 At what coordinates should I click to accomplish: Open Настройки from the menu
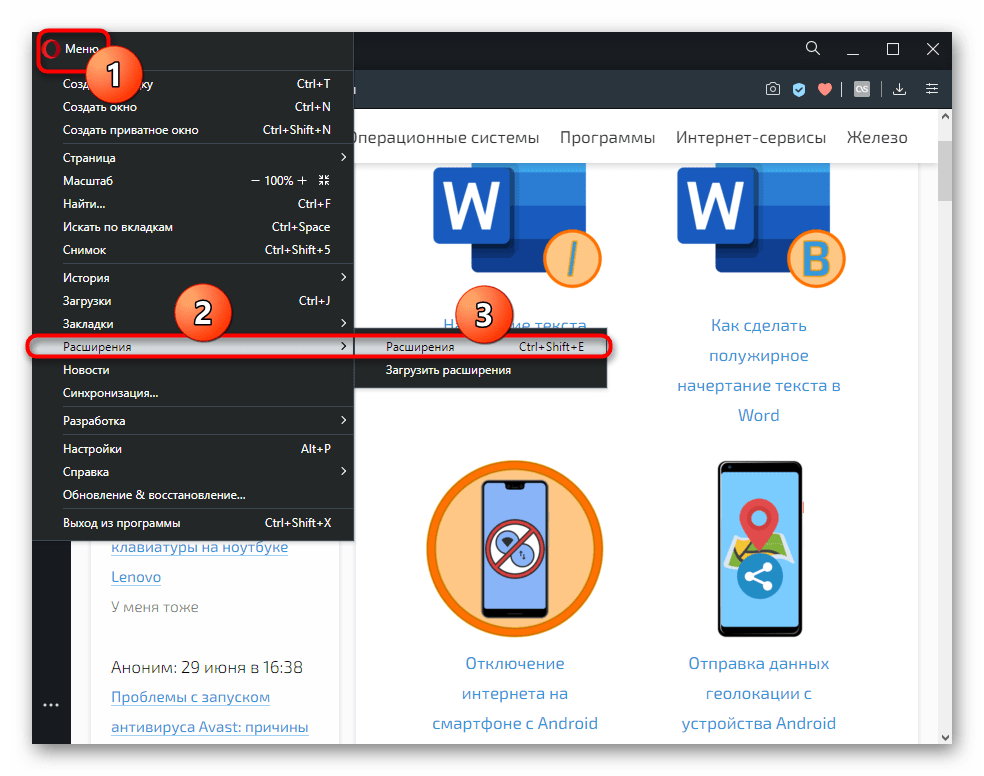tap(92, 449)
